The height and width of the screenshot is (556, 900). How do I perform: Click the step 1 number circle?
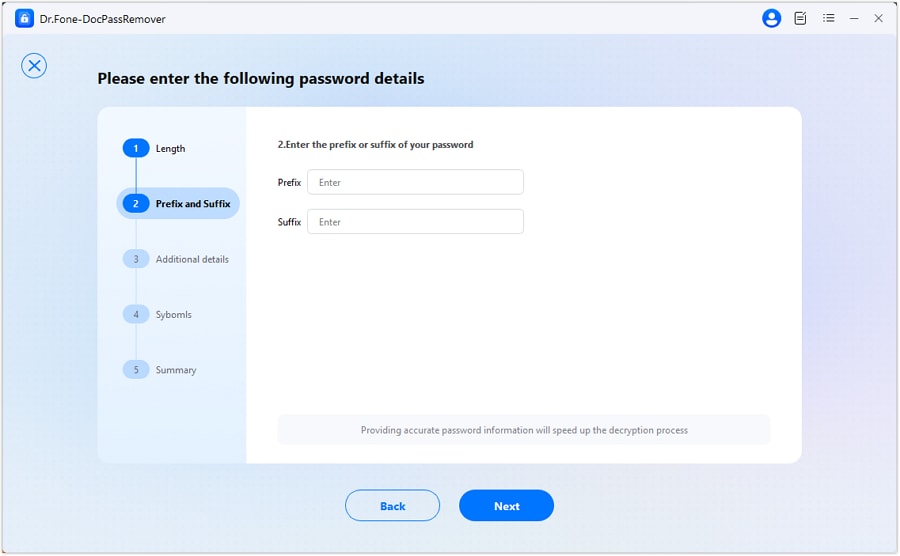(135, 149)
